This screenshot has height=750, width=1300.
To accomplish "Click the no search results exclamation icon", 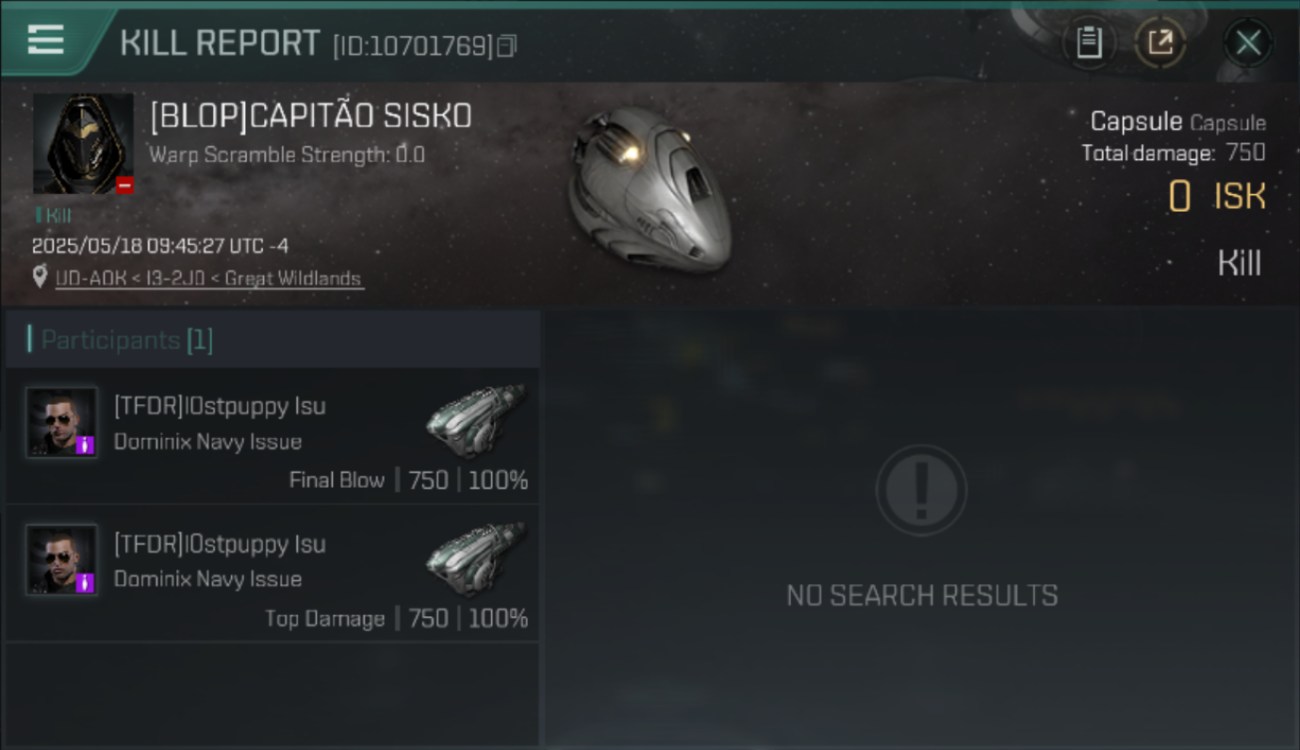I will pos(921,490).
